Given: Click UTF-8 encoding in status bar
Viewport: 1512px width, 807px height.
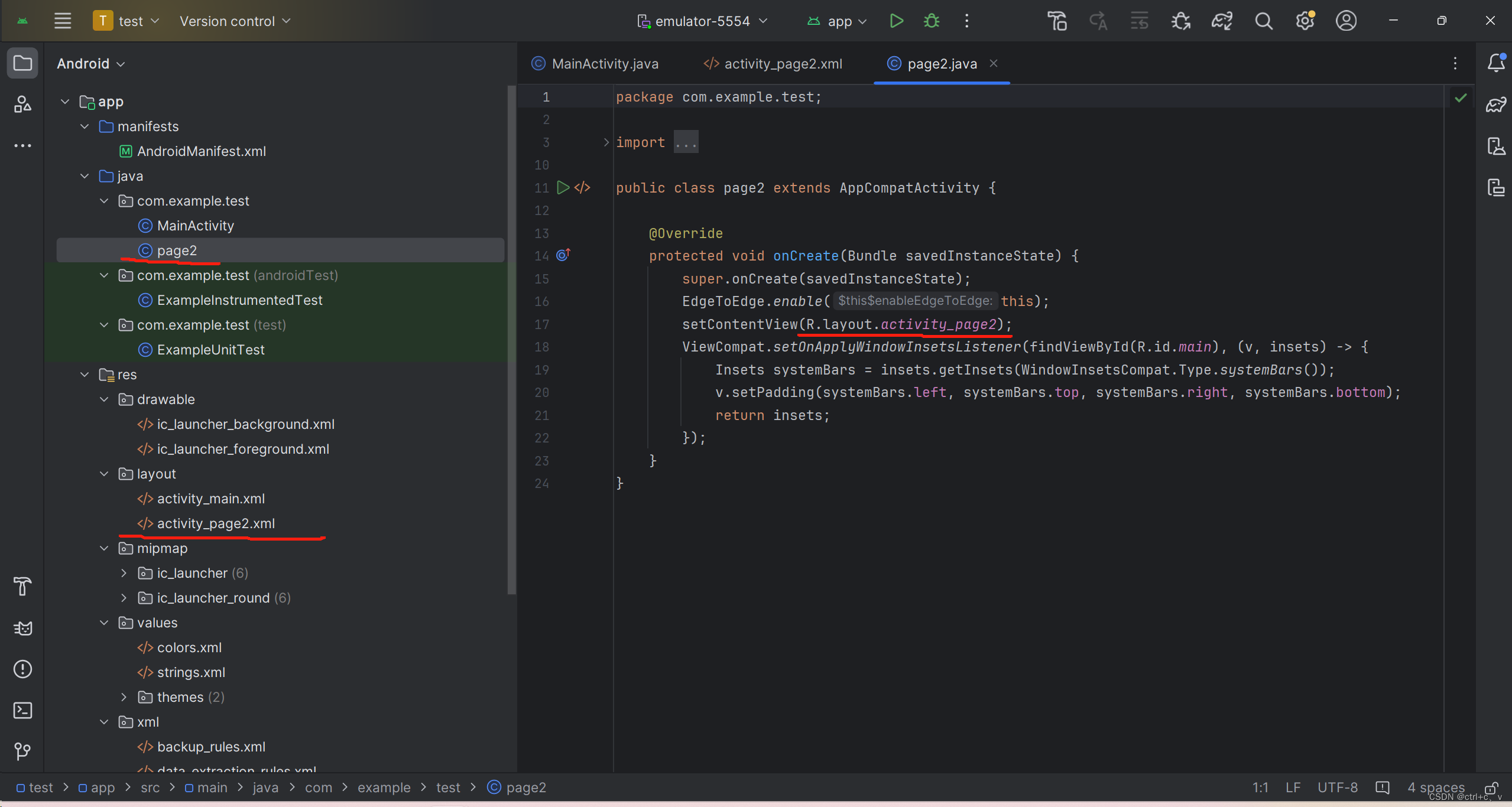Looking at the screenshot, I should 1337,788.
